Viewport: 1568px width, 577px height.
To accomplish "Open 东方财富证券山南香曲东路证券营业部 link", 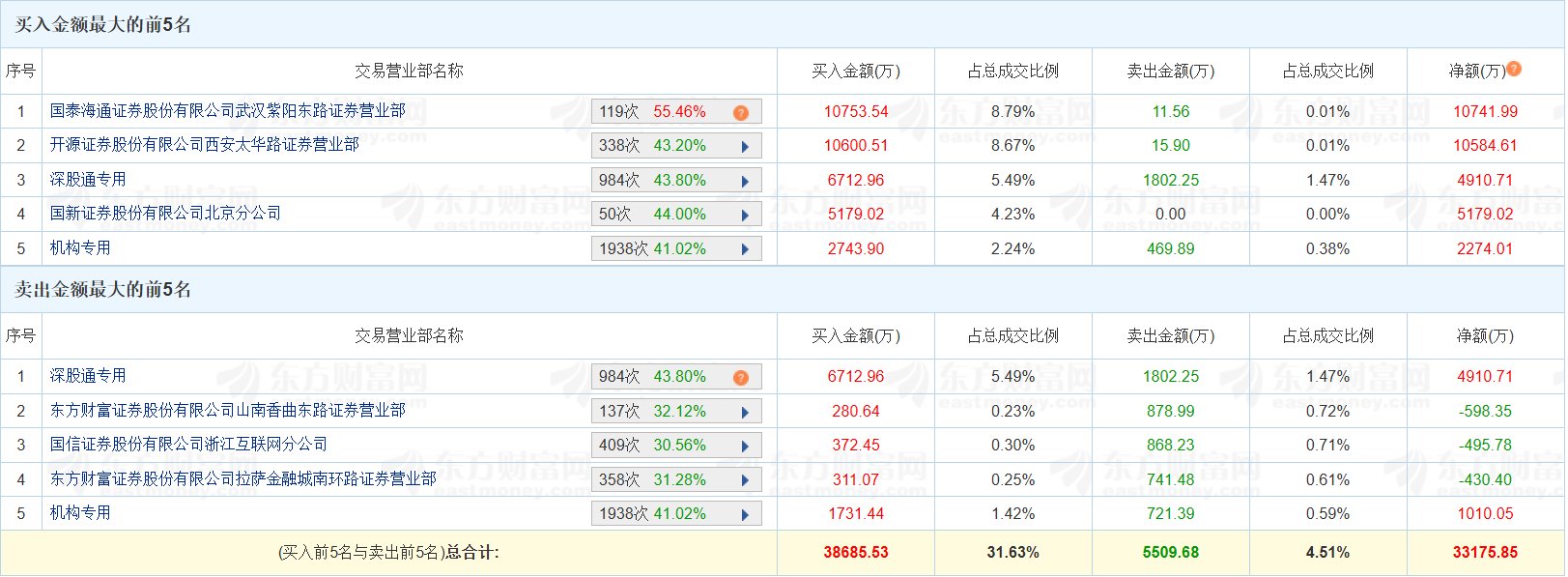I will point(228,411).
